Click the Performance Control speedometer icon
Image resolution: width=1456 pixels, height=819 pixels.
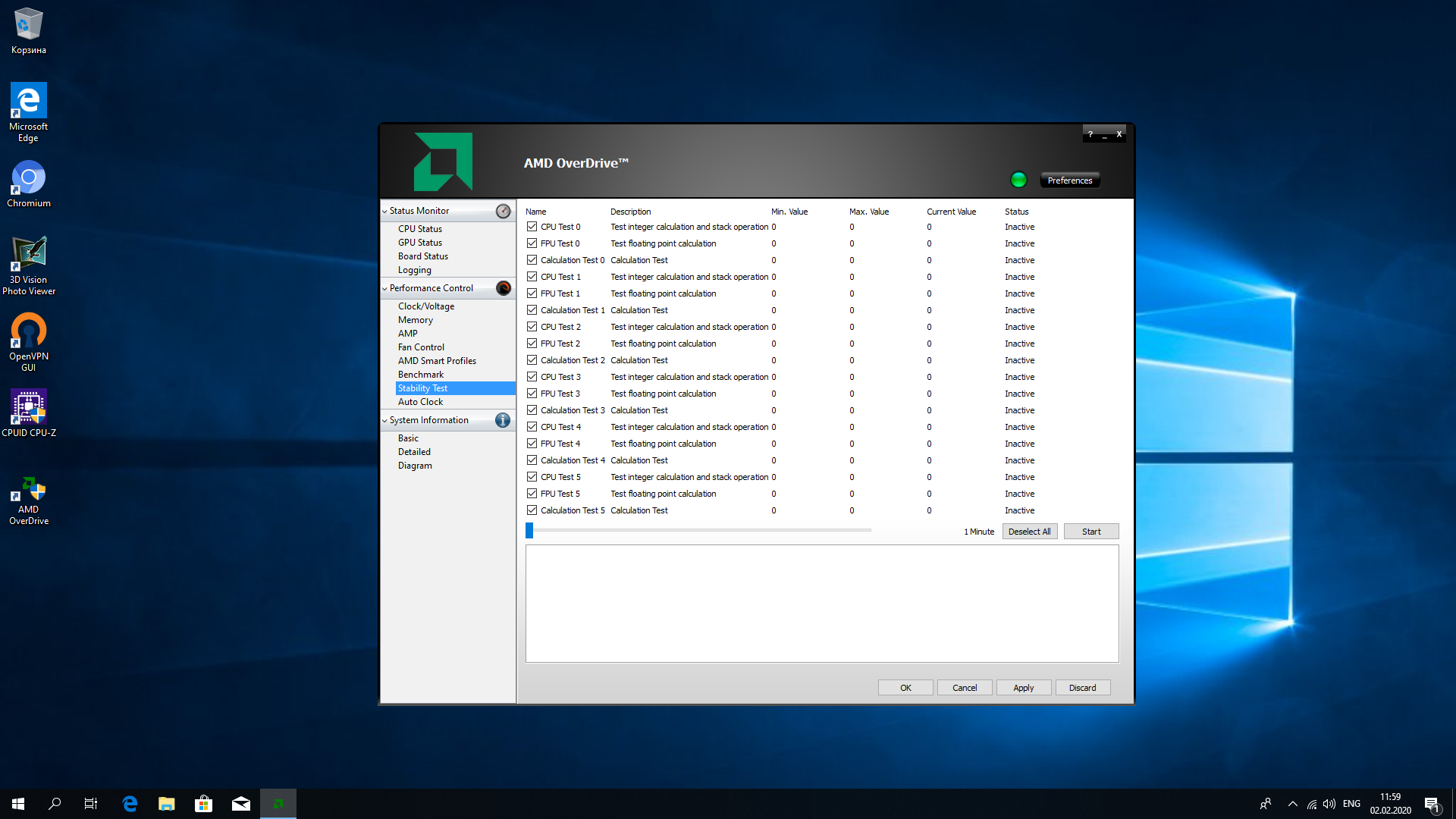click(x=503, y=288)
